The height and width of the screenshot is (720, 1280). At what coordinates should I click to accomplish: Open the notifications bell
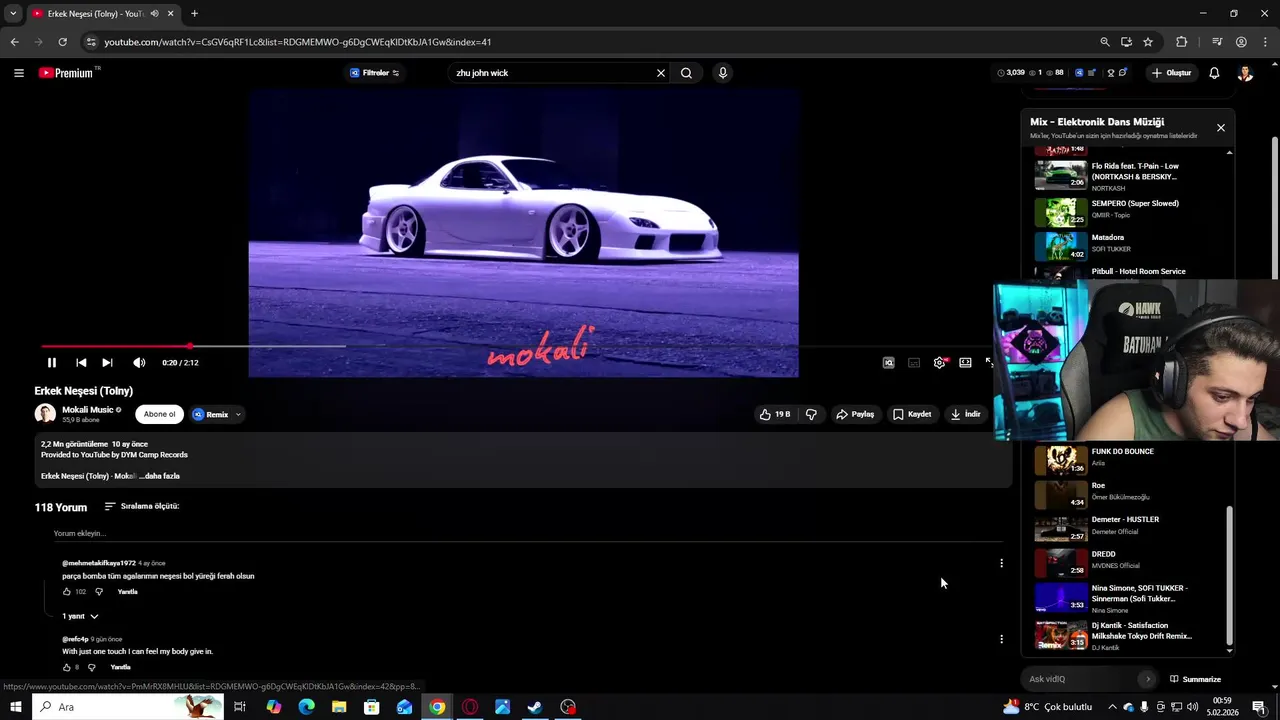tap(1214, 73)
